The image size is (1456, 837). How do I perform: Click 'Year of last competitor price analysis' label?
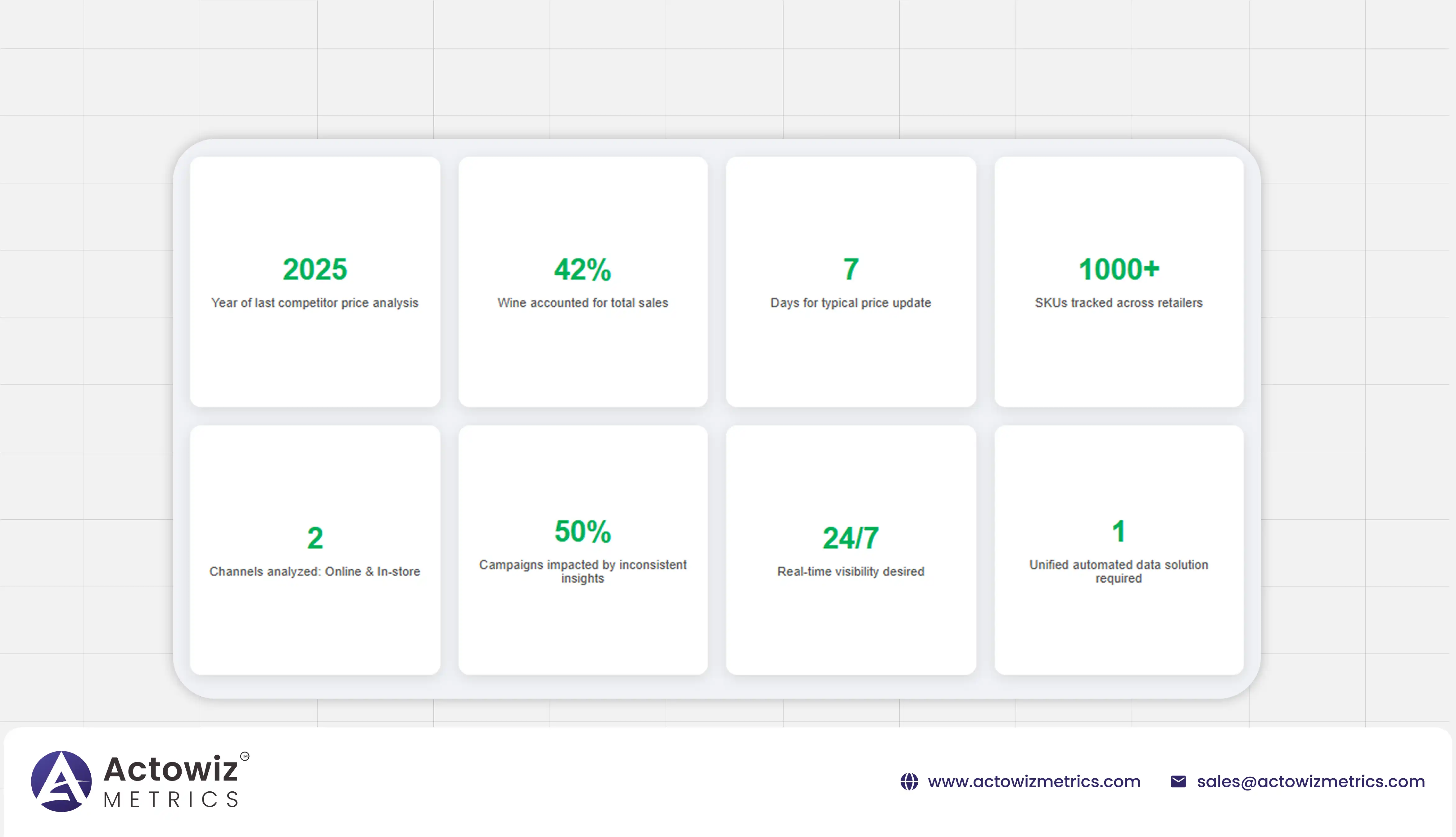pos(314,303)
